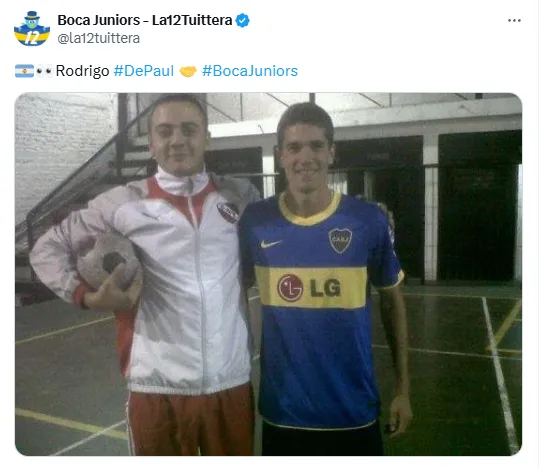Image resolution: width=539 pixels, height=468 pixels.
Task: Open the three-dot more options menu
Action: click(x=514, y=21)
